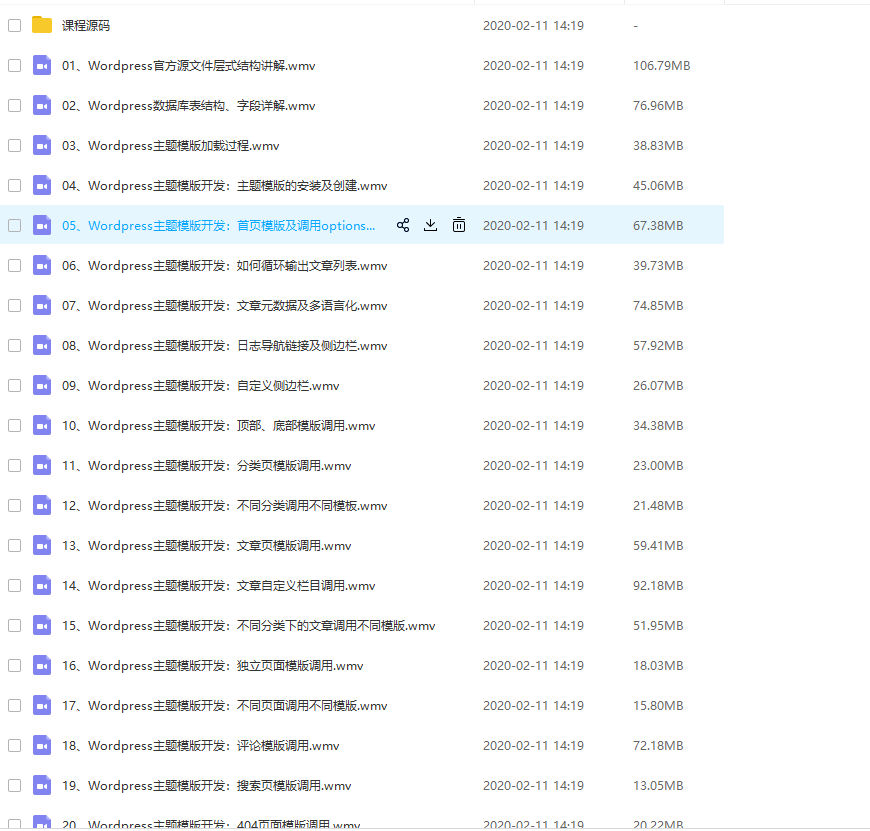Click file name 14 文章自定义栏目调用.wmv
The height and width of the screenshot is (831, 870).
point(219,585)
